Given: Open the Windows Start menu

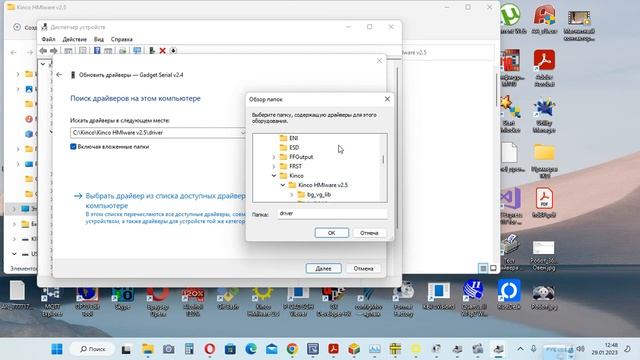Looking at the screenshot, I should click(x=57, y=349).
